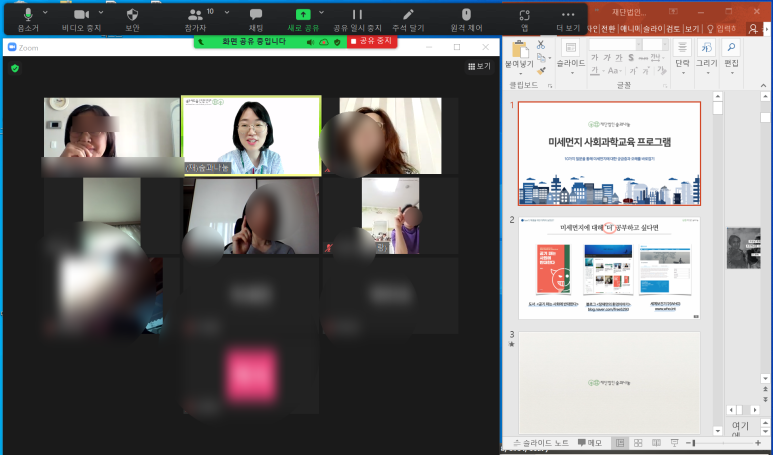Click cloud icon on green share bar
Viewport: 773px width, 455px height.
[x=324, y=42]
